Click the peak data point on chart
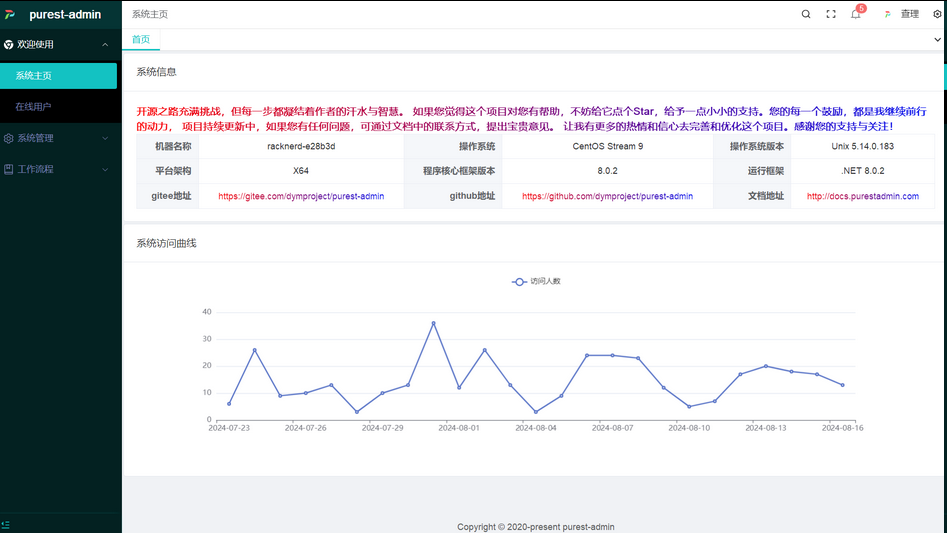 pos(433,323)
